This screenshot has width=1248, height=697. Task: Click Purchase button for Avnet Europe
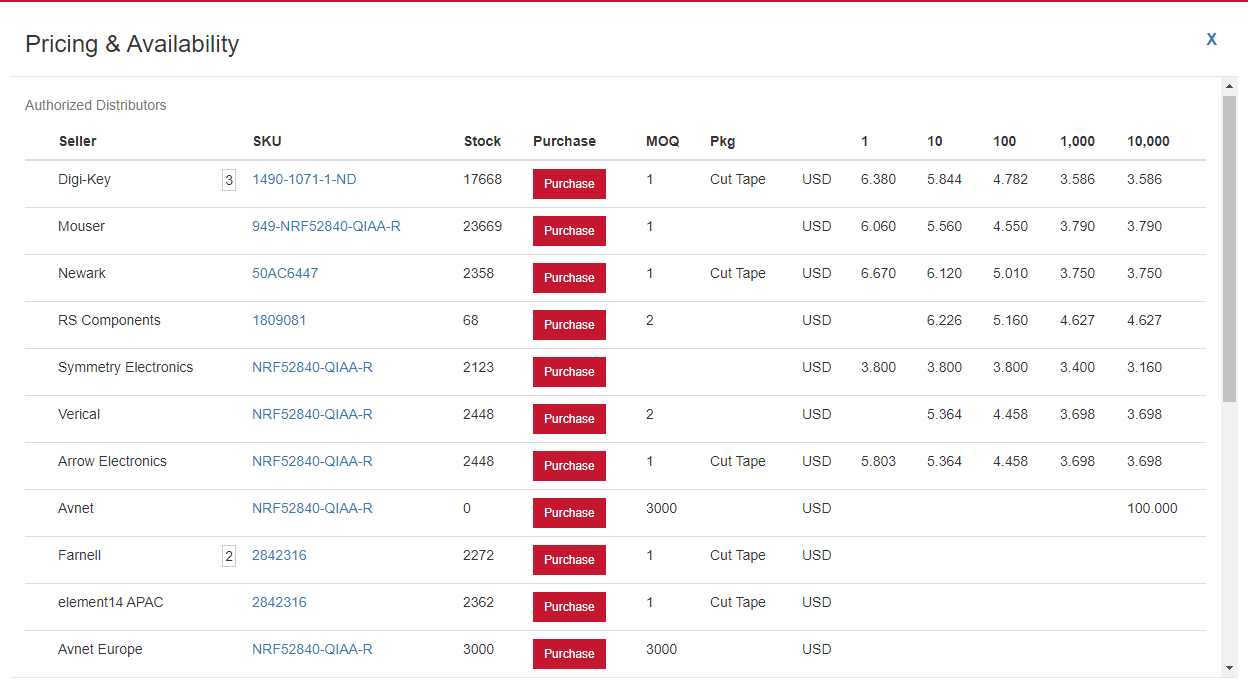(569, 654)
